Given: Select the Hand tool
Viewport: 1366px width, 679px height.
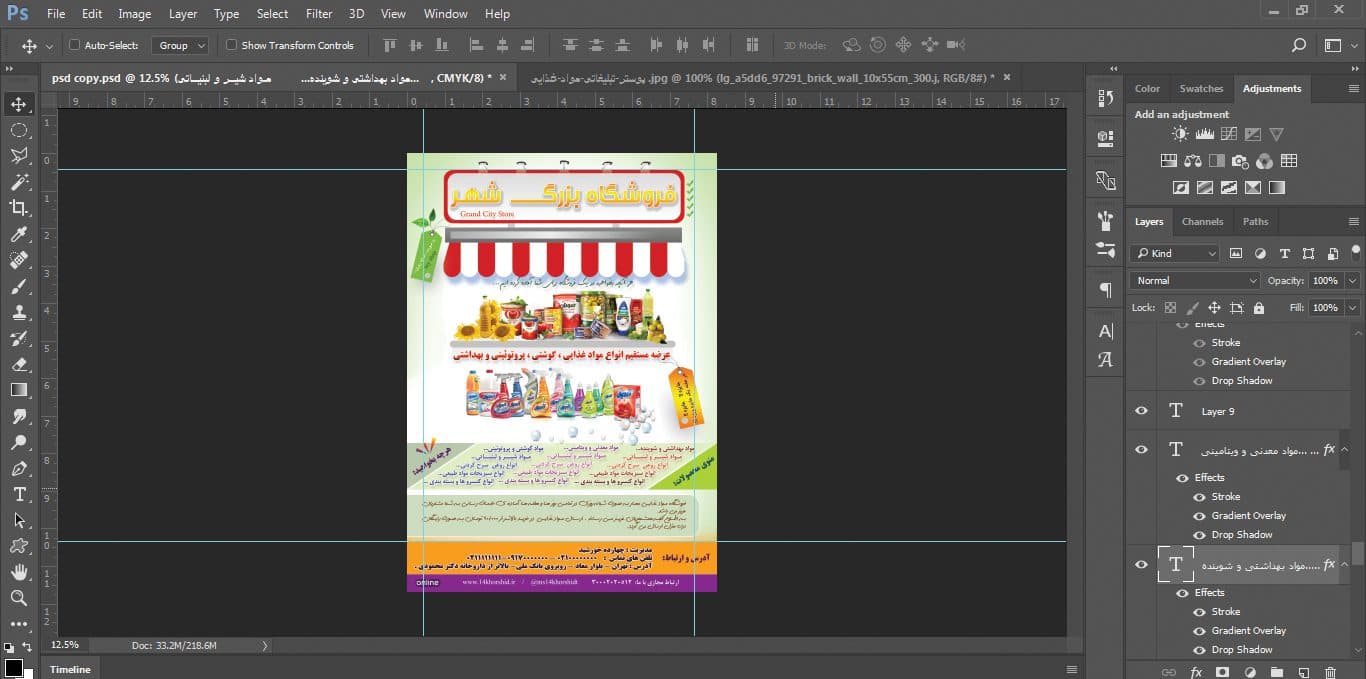Looking at the screenshot, I should (19, 572).
